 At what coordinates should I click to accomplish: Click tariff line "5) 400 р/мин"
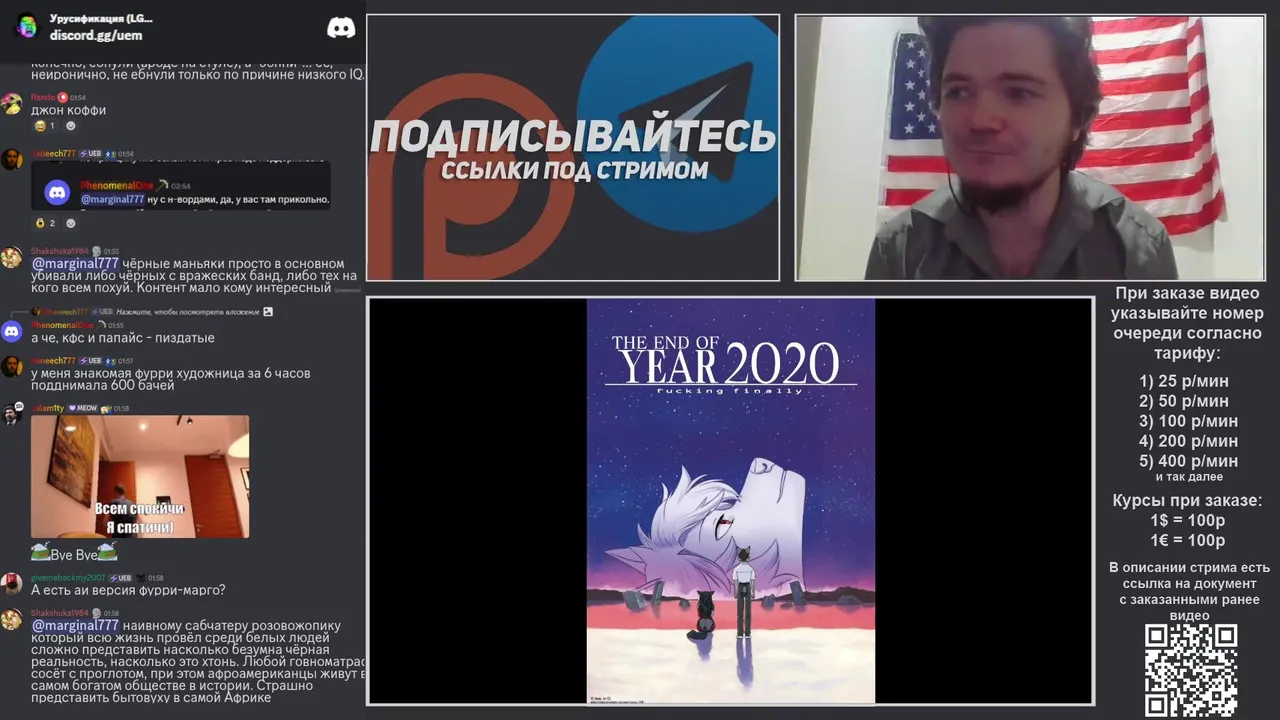coord(1188,461)
